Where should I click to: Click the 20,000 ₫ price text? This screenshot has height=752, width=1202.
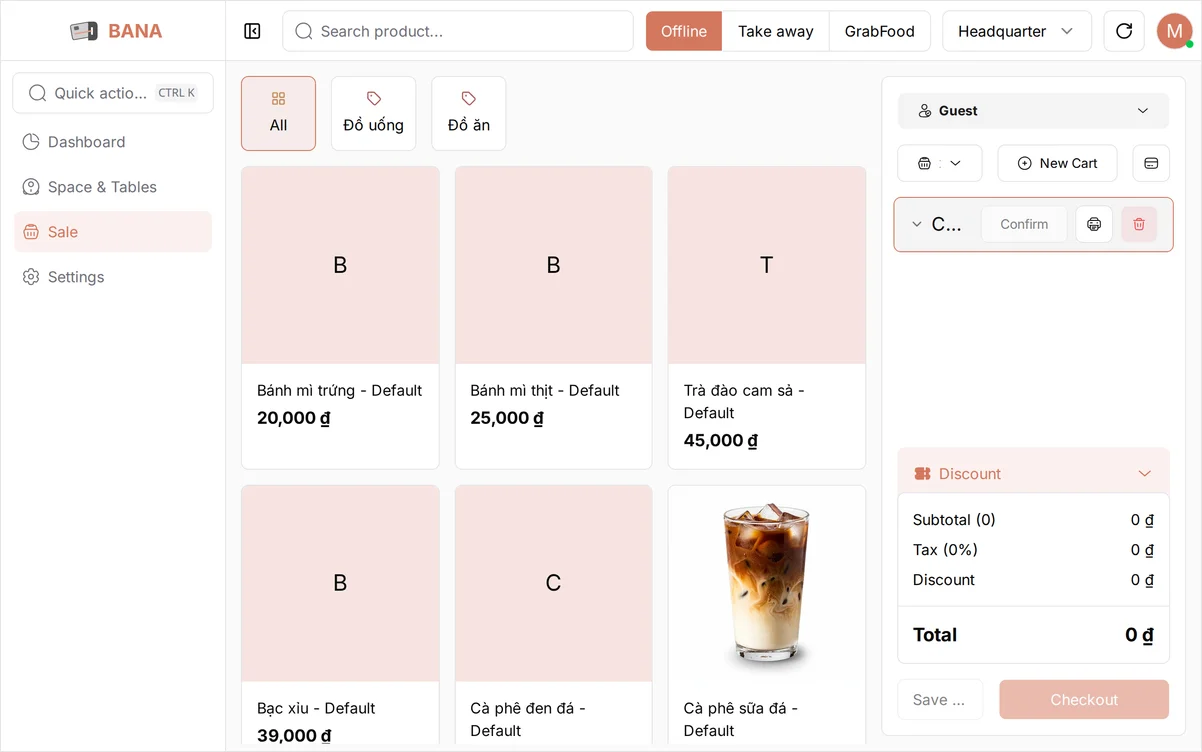[x=294, y=418]
